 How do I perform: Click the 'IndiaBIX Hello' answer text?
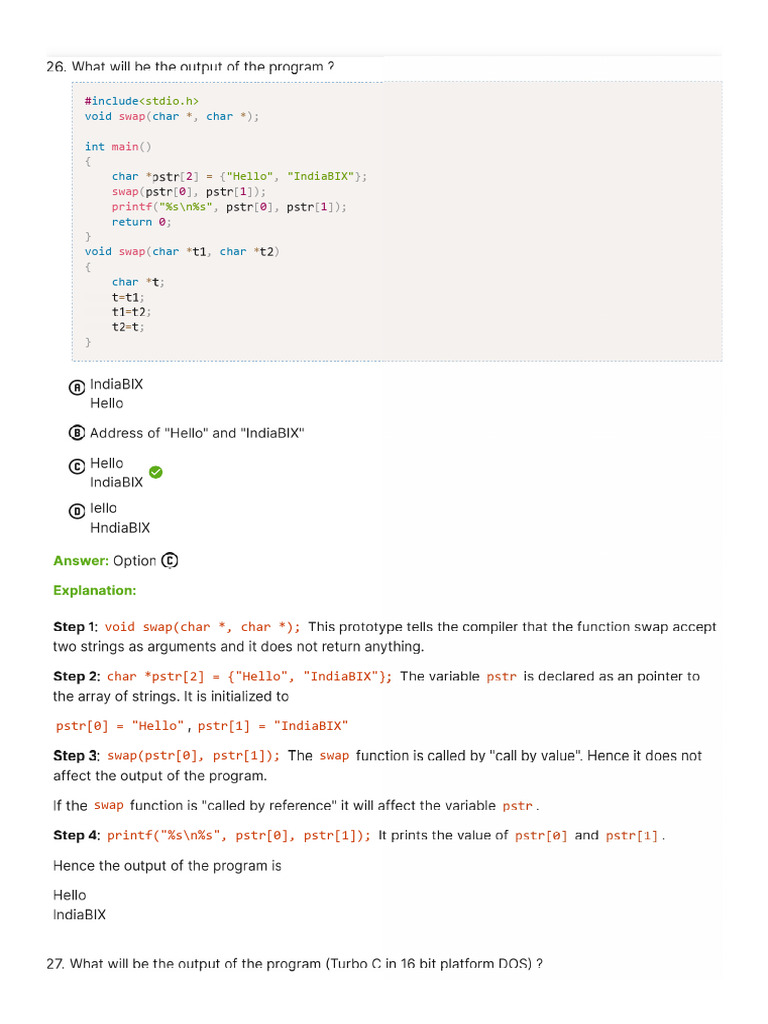click(x=116, y=394)
